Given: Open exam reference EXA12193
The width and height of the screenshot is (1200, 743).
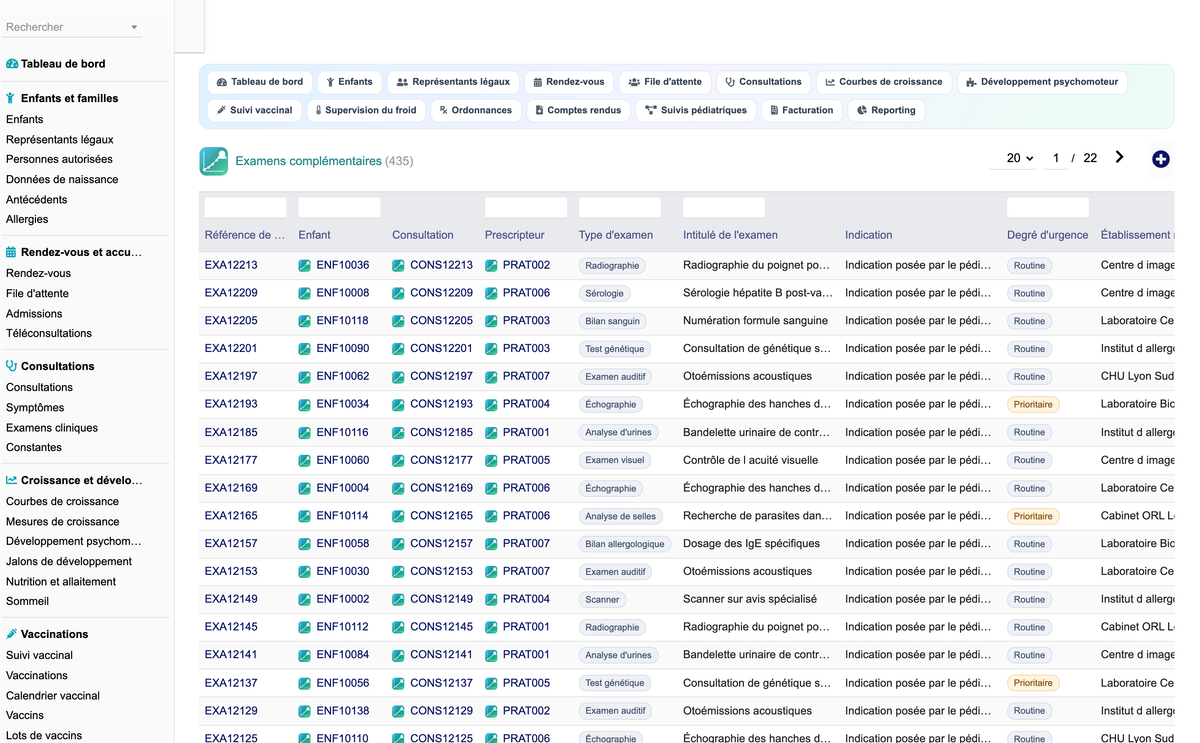Looking at the screenshot, I should 231,405.
